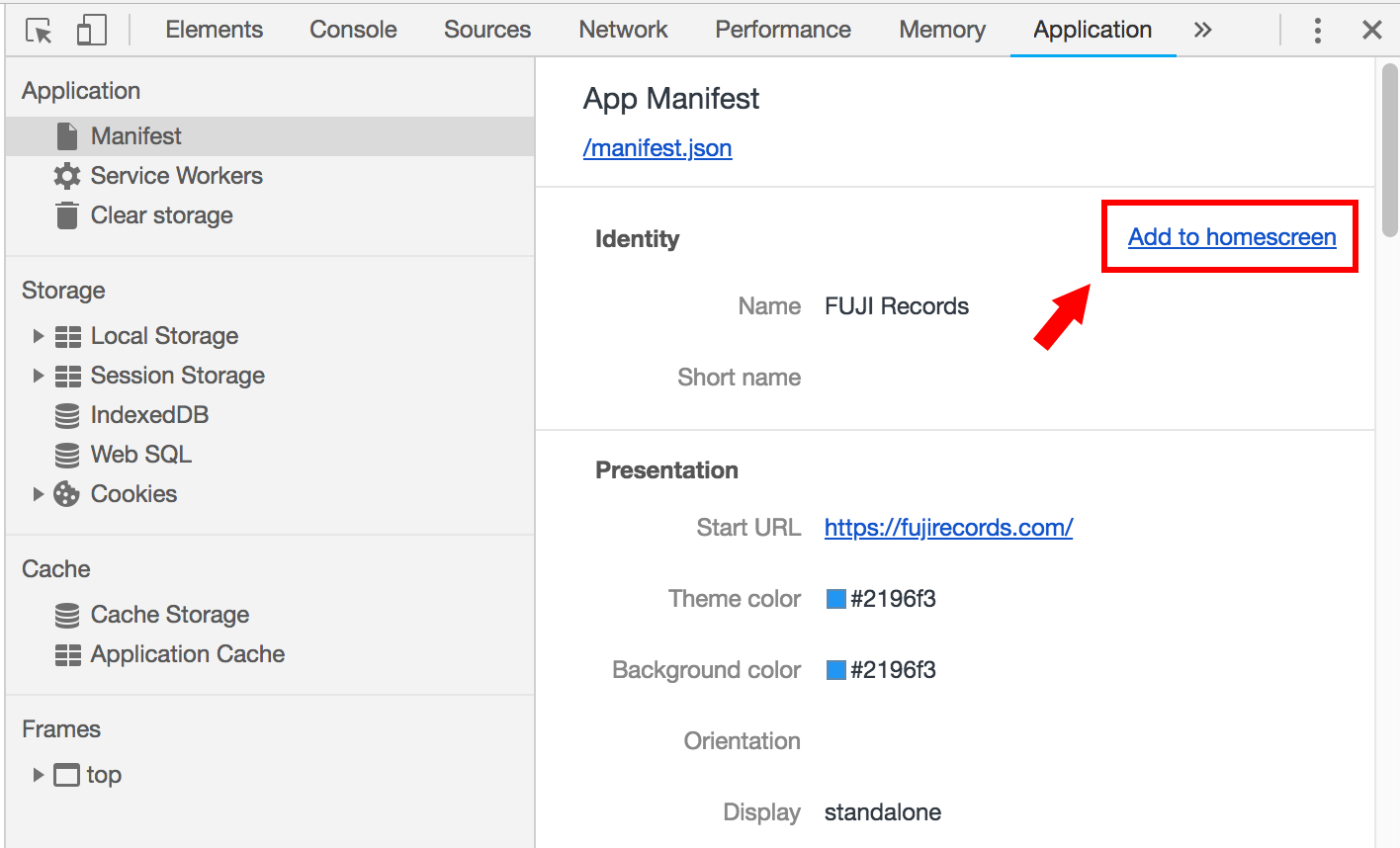The width and height of the screenshot is (1400, 848).
Task: Click the Storage section heading in sidebar
Action: click(x=63, y=291)
